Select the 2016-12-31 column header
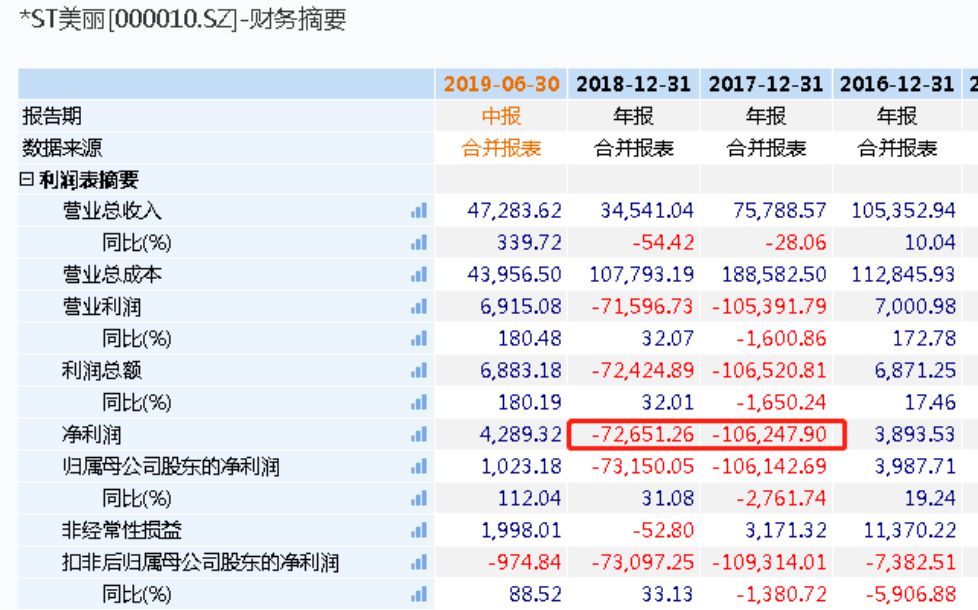Screen dimensions: 978x610 tap(897, 84)
